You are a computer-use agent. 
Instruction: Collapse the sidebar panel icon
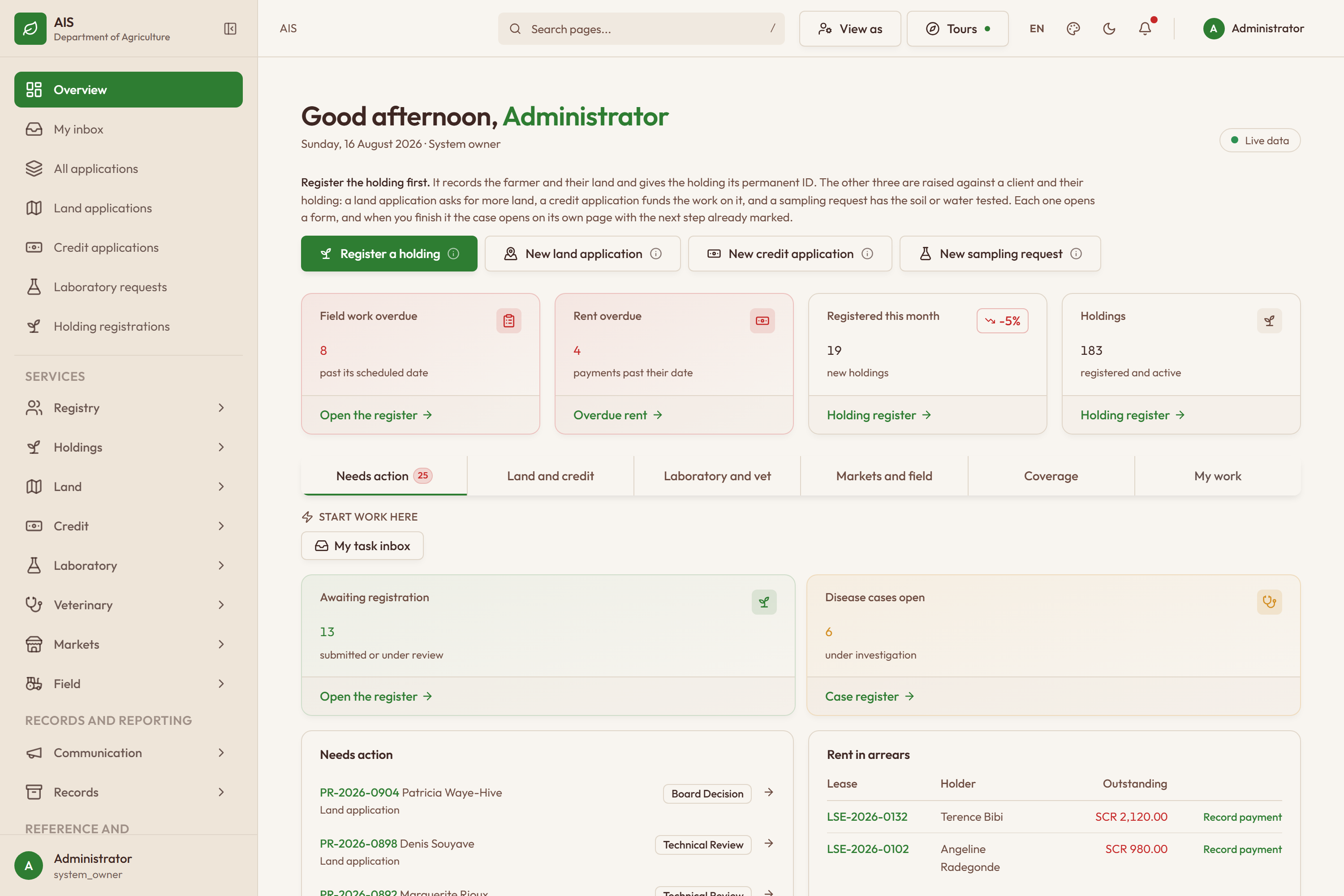tap(230, 29)
